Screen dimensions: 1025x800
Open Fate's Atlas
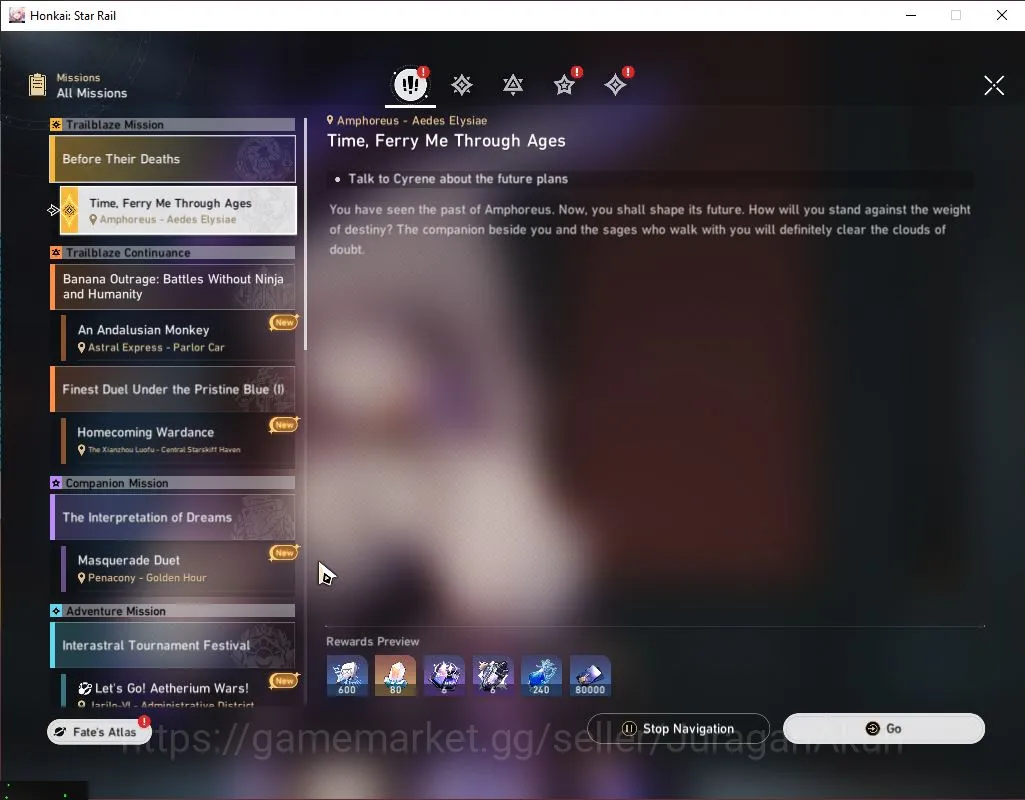(x=98, y=731)
